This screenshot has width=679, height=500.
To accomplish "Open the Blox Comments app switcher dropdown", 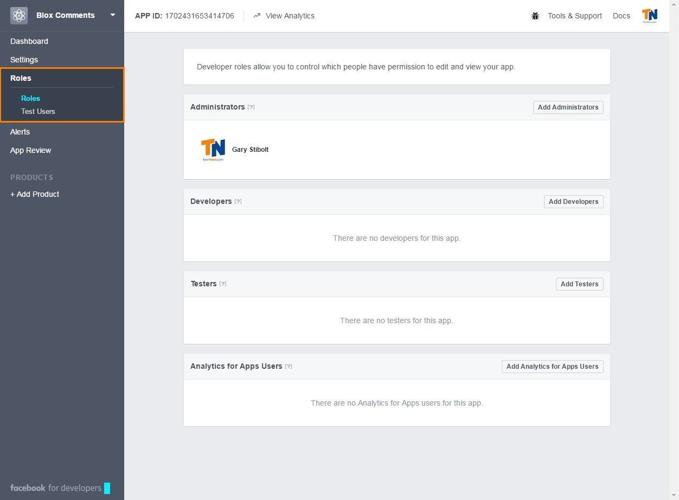I will [112, 15].
